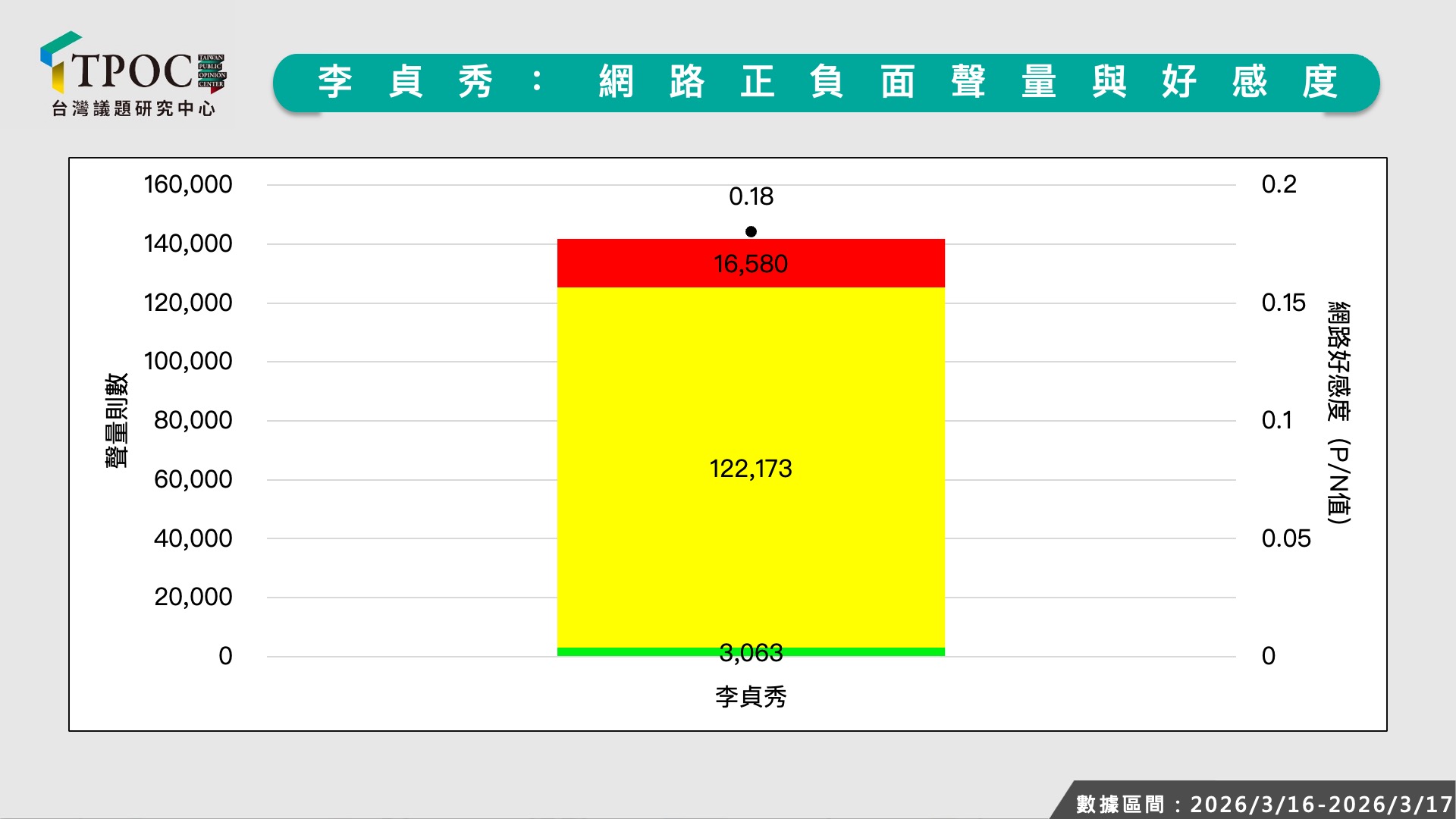The height and width of the screenshot is (819, 1456).
Task: Click the data period date footer
Action: click(x=1264, y=804)
